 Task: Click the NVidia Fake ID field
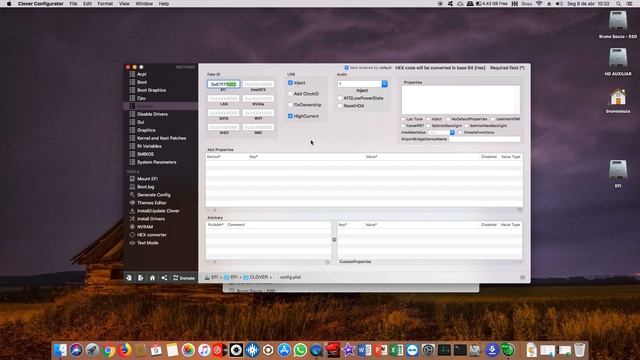[x=258, y=98]
